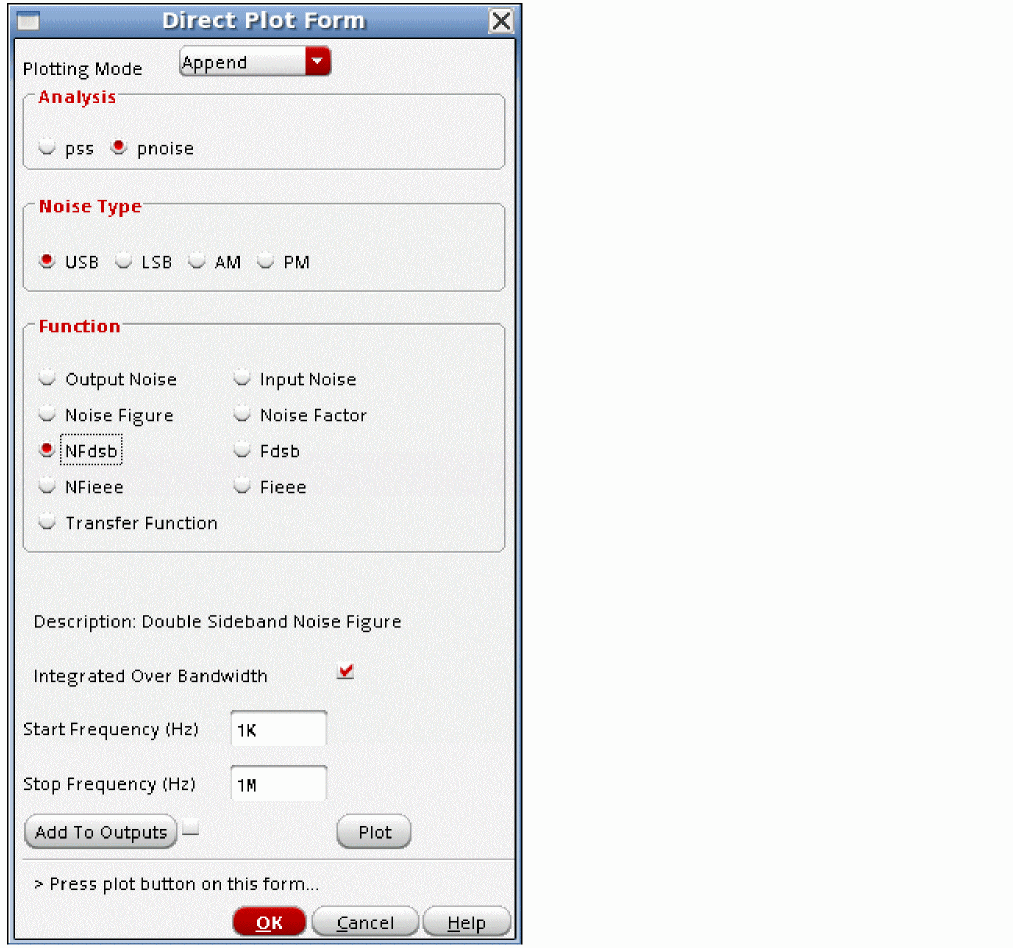Confirm with the OK button

coord(269,922)
